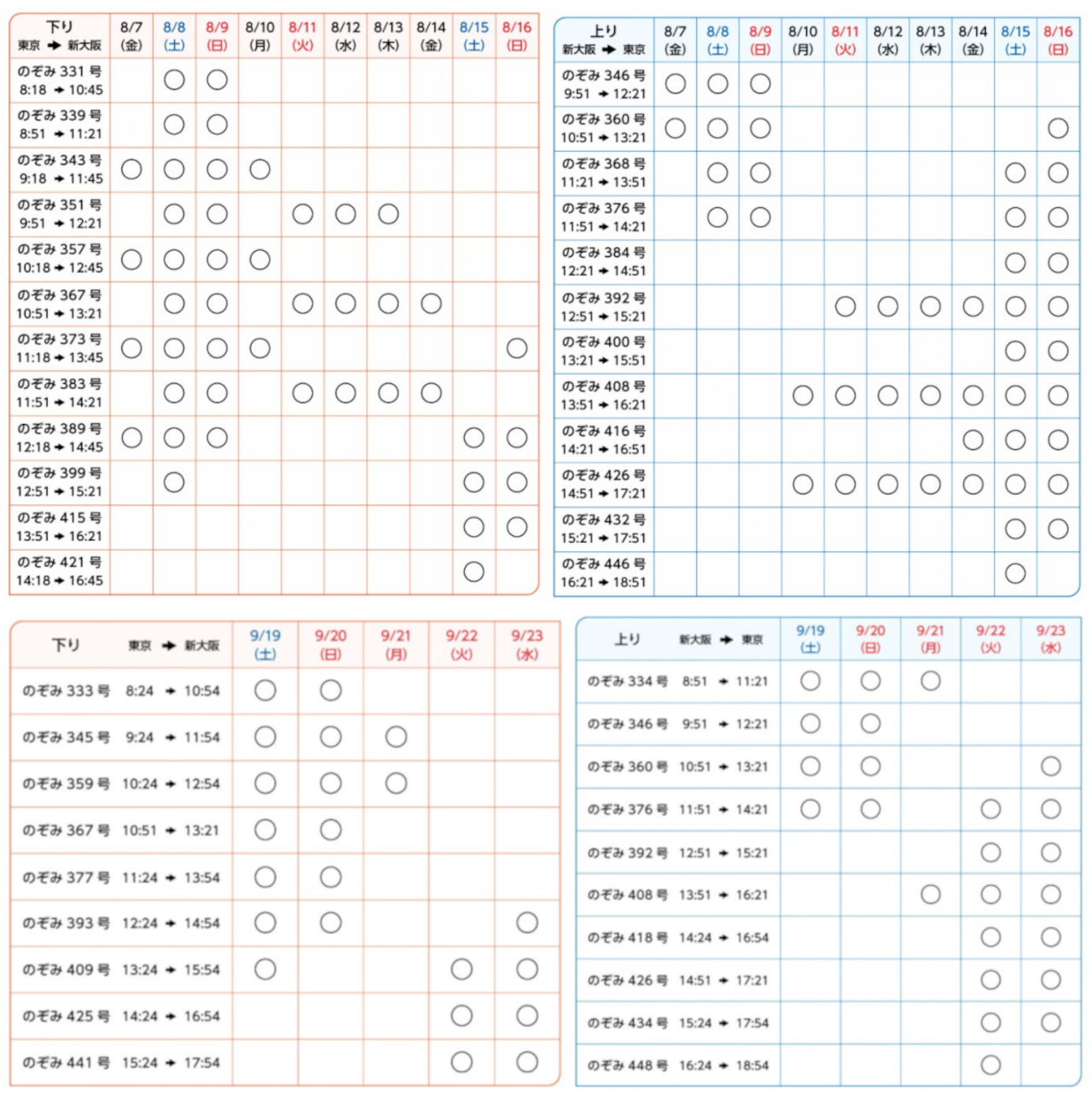The height and width of the screenshot is (1101, 1092).
Task: Click the のぞみ 441号 train name
Action: pyautogui.click(x=66, y=1063)
